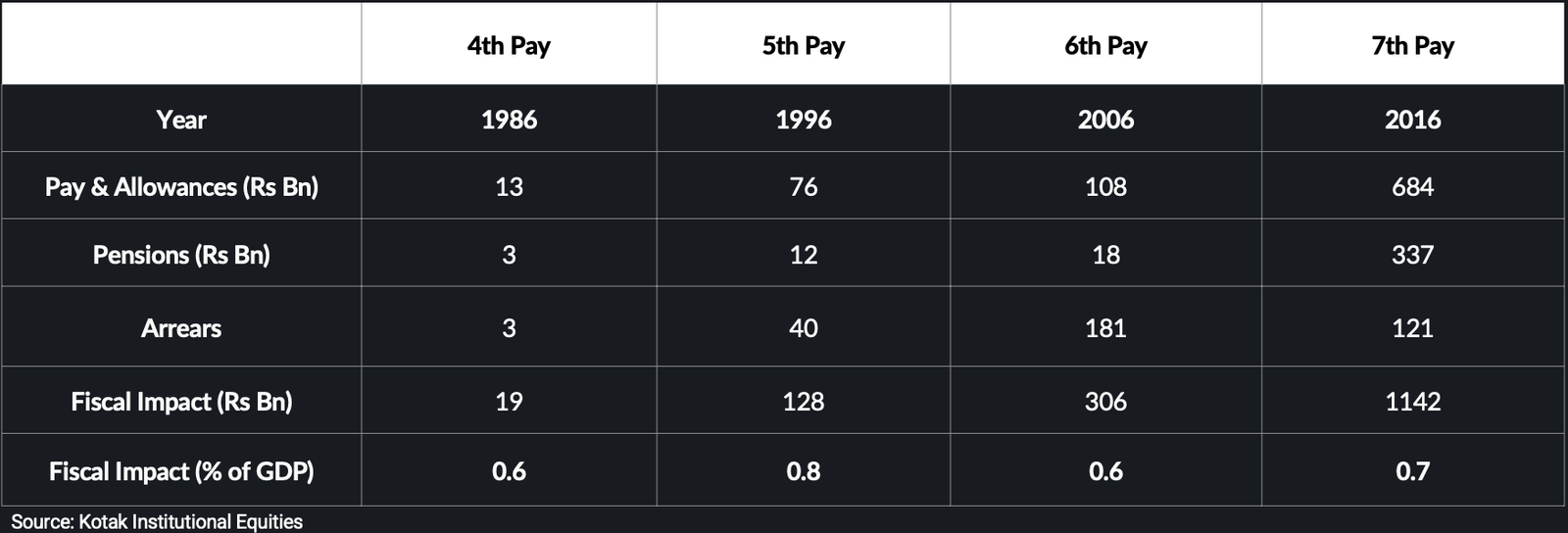The image size is (1568, 533).
Task: Click the 0.8 percent of GDP cell
Action: click(x=804, y=471)
